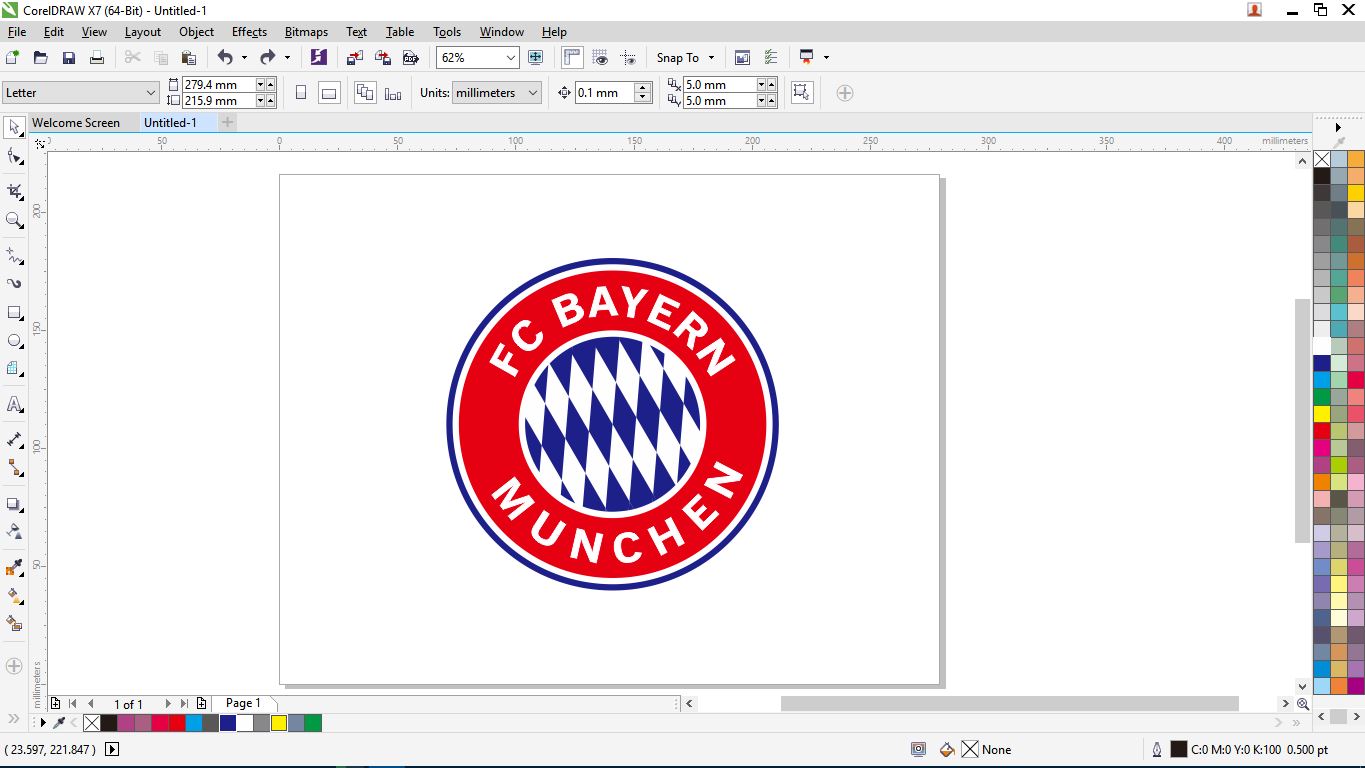Switch page to landscape orientation
This screenshot has width=1365, height=768.
coord(328,93)
